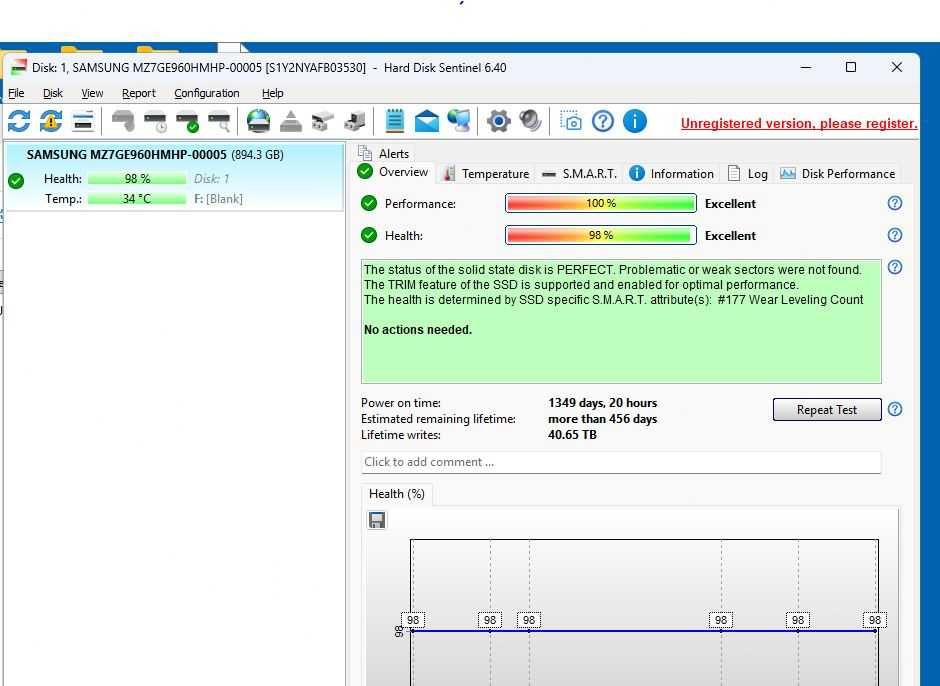Click the help icon beside Performance Excellent
Viewport: 940px width, 686px height.
[894, 203]
